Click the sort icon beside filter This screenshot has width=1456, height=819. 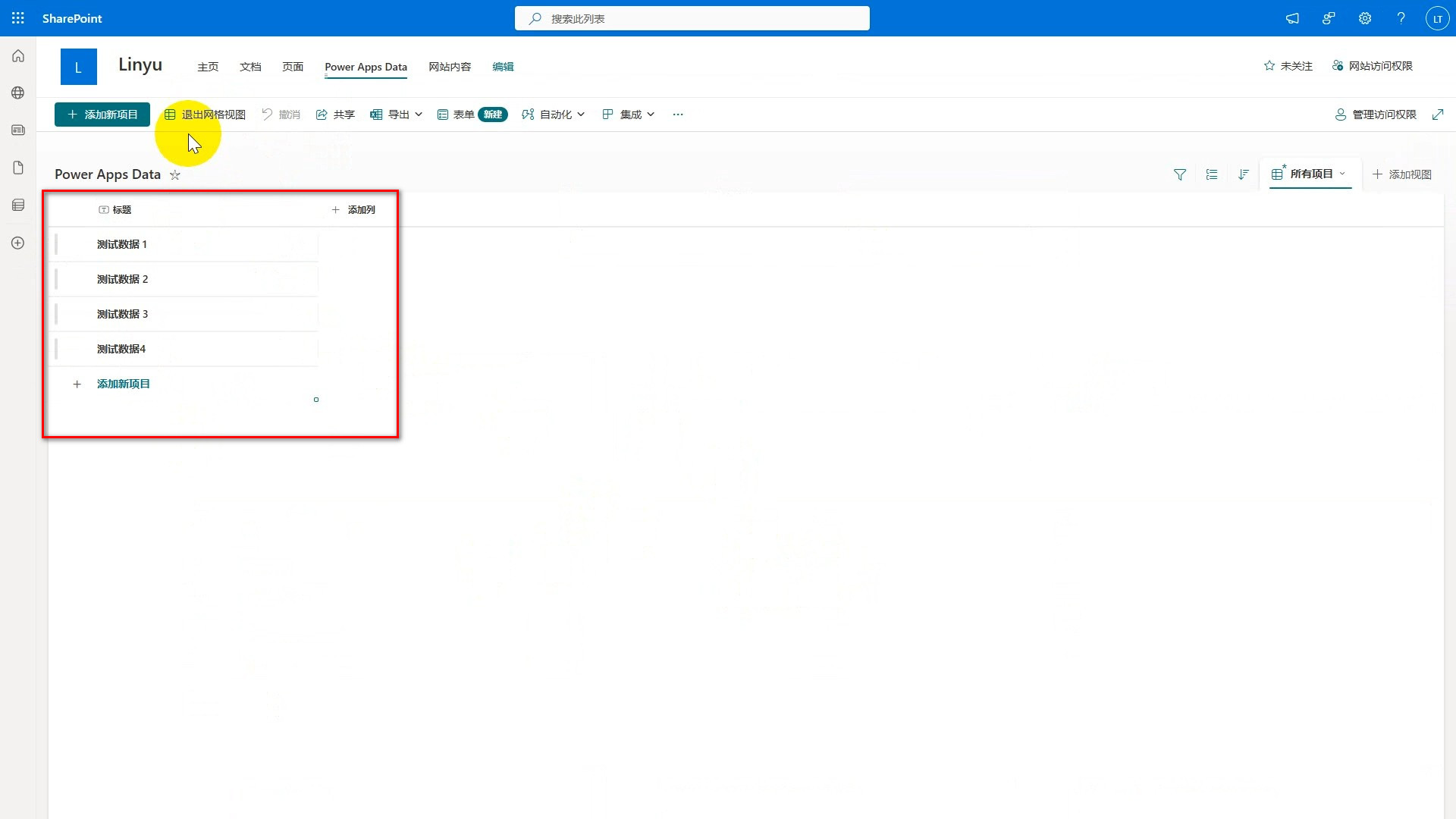[x=1244, y=174]
